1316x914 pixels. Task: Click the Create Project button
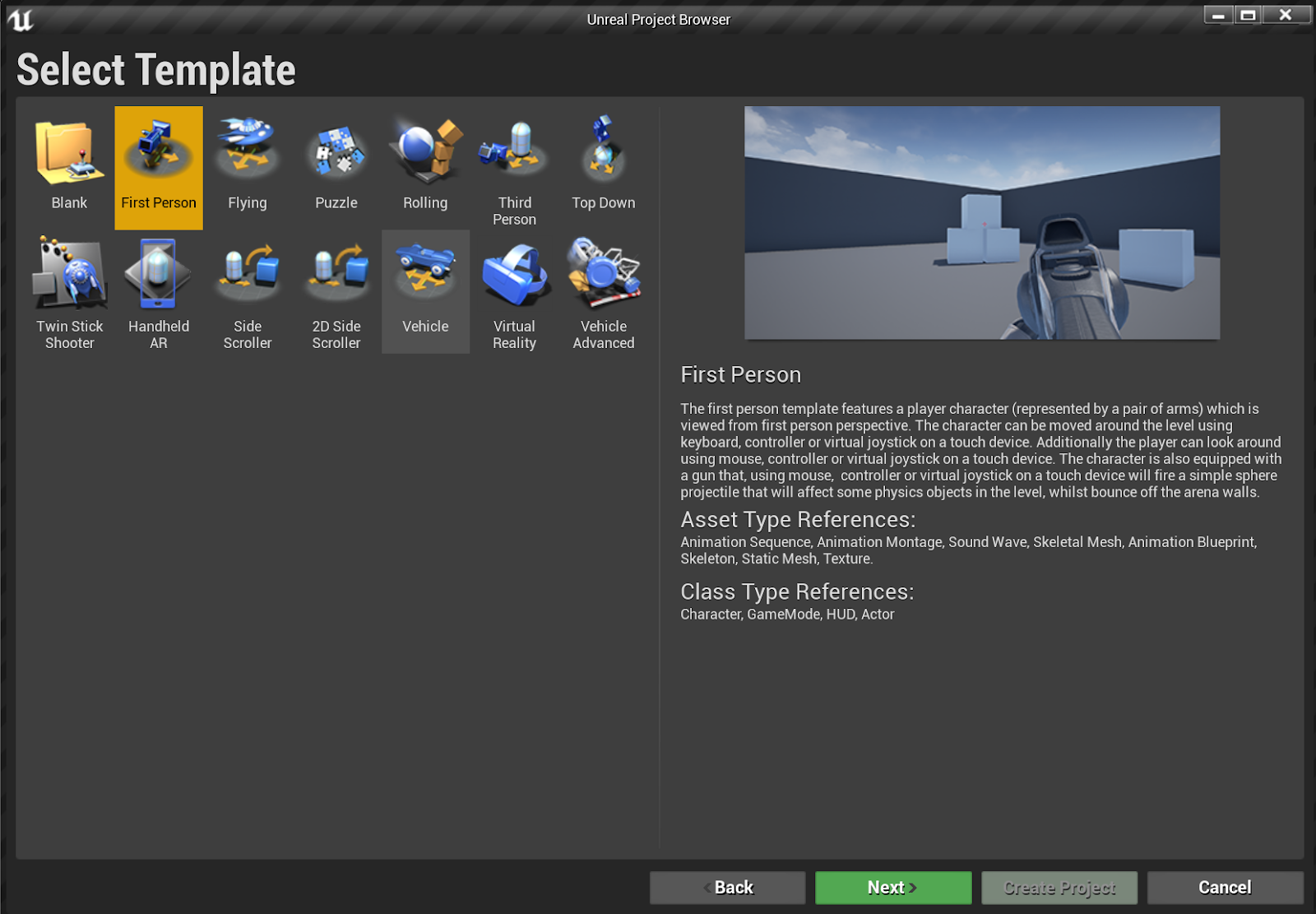[x=1059, y=888]
